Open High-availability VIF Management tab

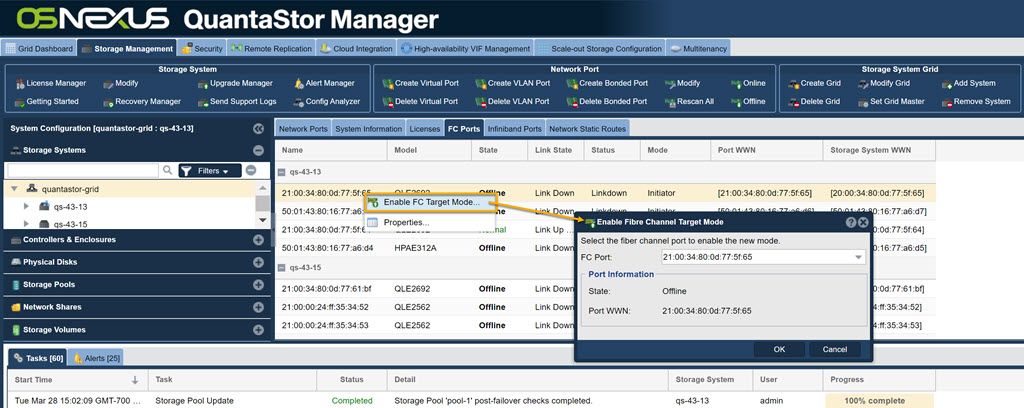pos(466,48)
